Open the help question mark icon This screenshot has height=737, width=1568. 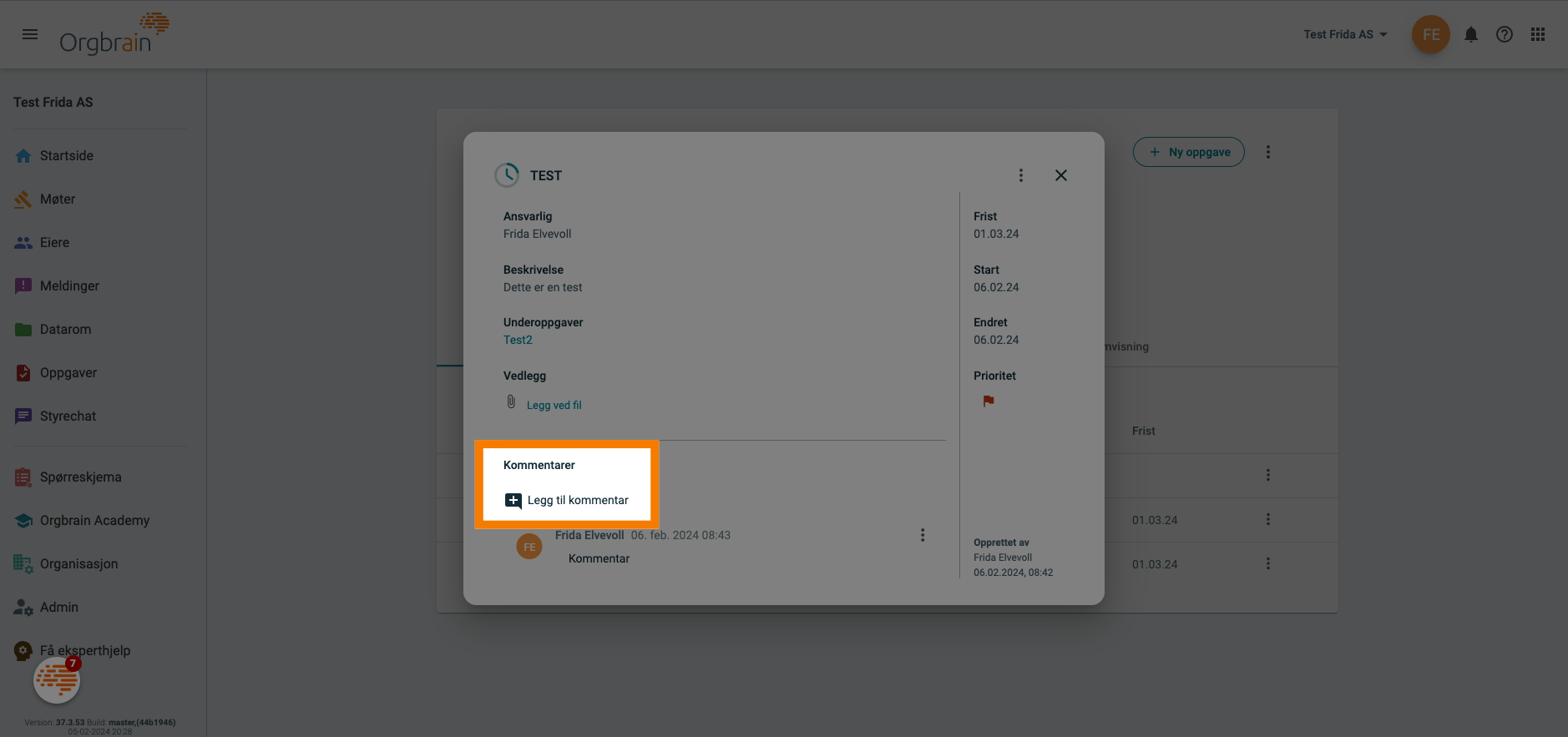[x=1505, y=34]
